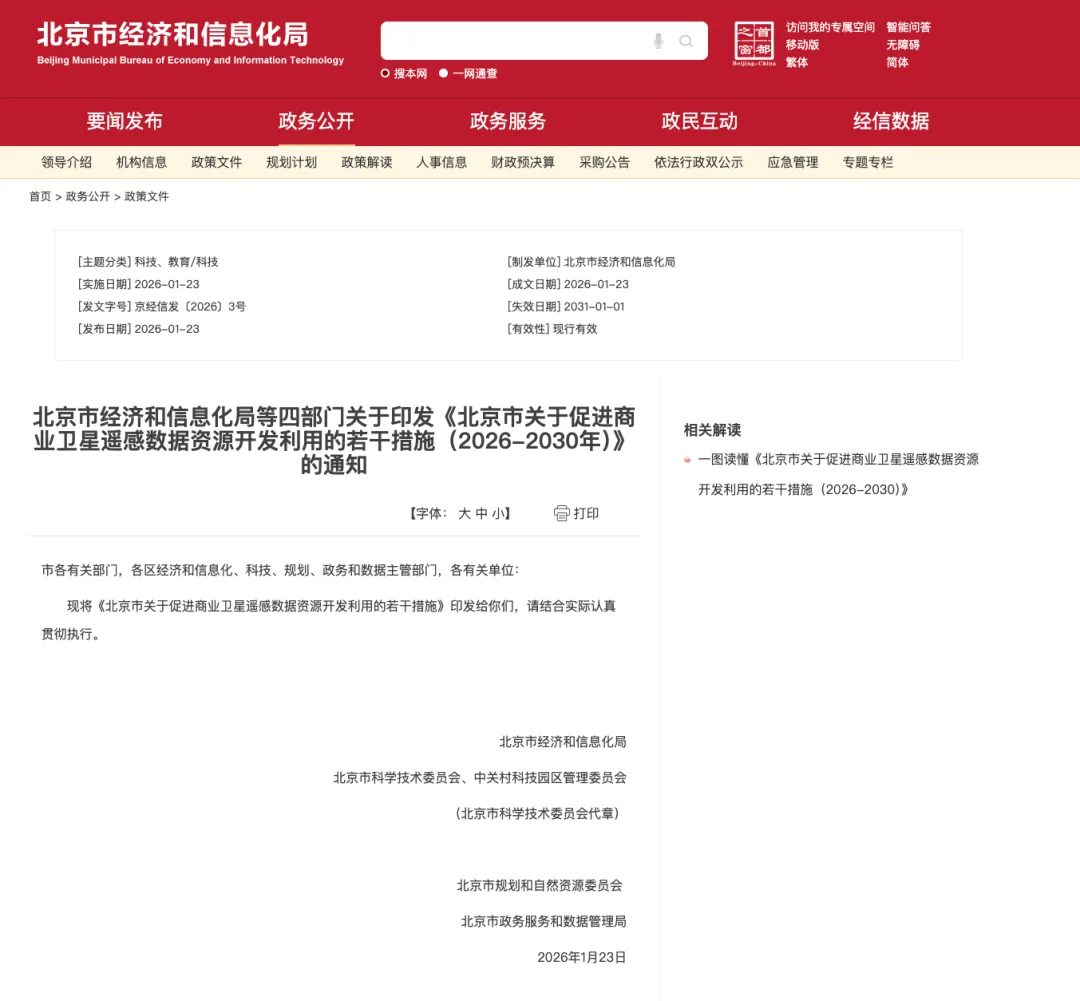The image size is (1080, 1001).
Task: Click the signature 北京市政务服务和数据管理局
Action: (x=543, y=922)
